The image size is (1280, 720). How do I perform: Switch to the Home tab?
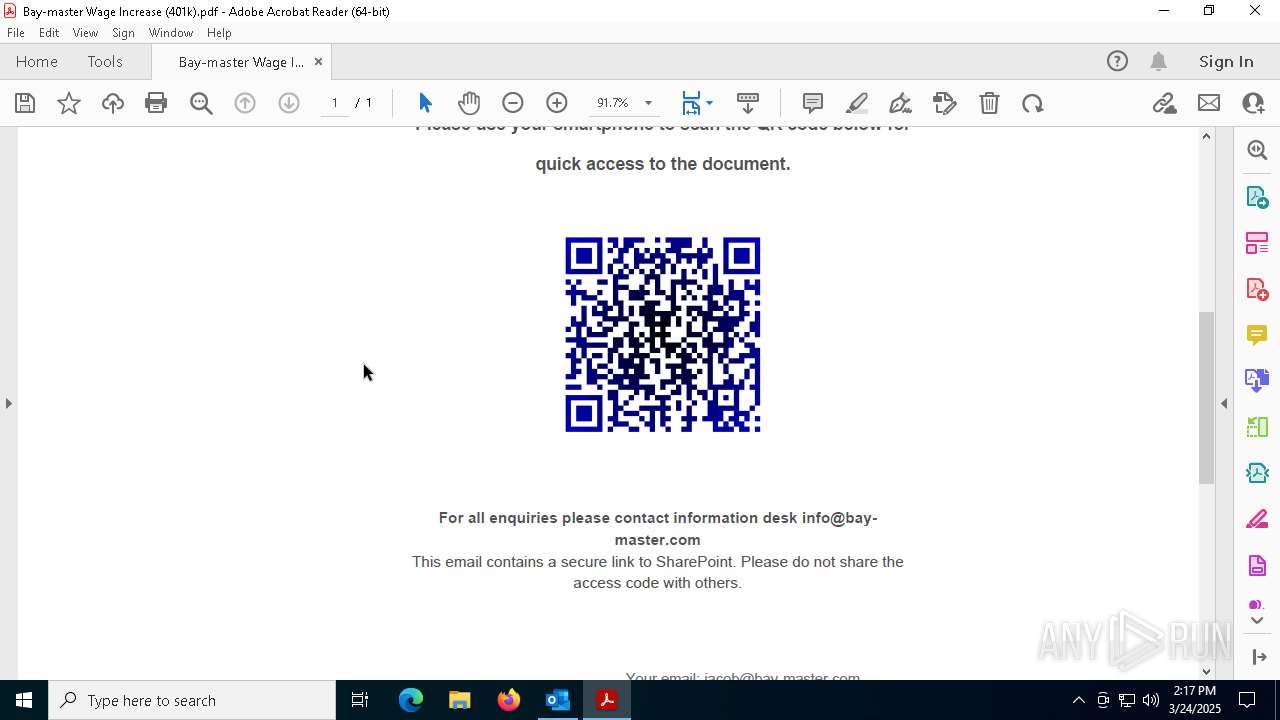(x=37, y=61)
